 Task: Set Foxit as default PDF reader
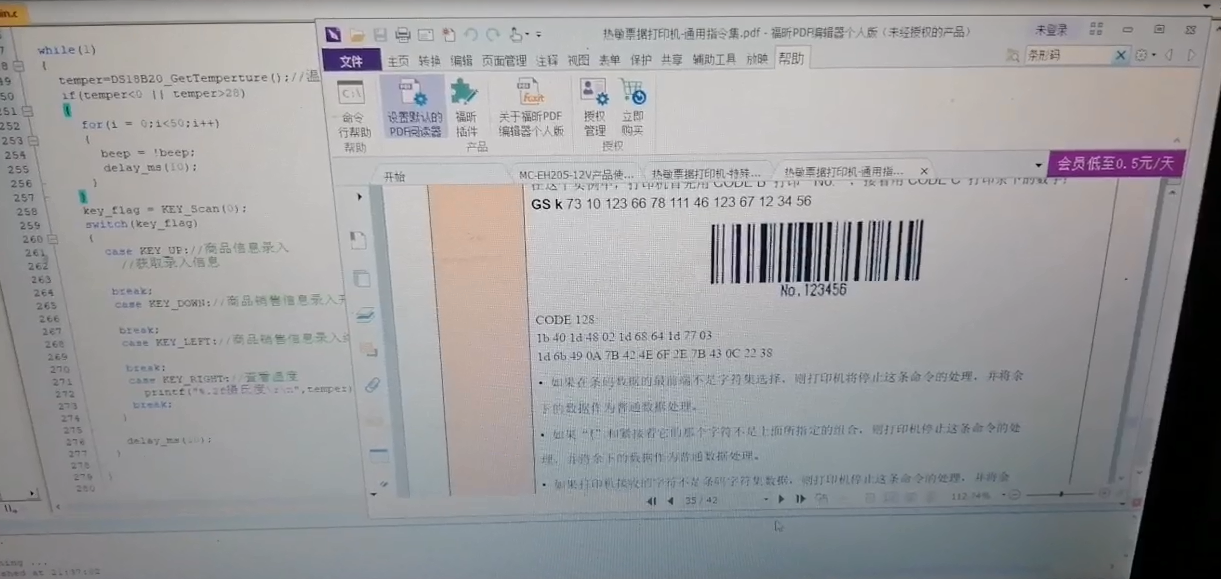click(414, 109)
